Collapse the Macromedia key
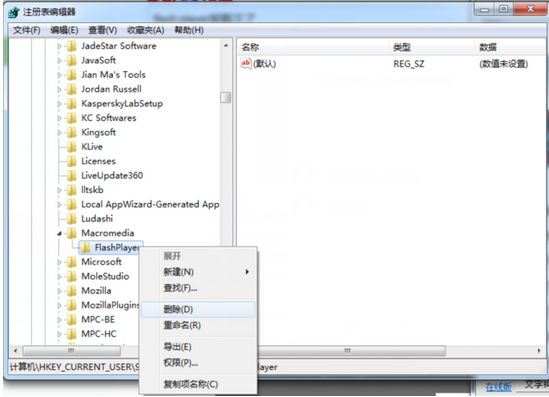The image size is (549, 397). [x=59, y=234]
